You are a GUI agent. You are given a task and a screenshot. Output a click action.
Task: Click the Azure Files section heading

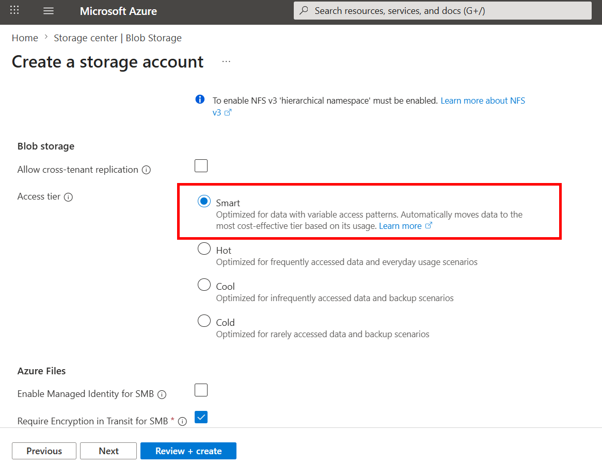tap(41, 371)
